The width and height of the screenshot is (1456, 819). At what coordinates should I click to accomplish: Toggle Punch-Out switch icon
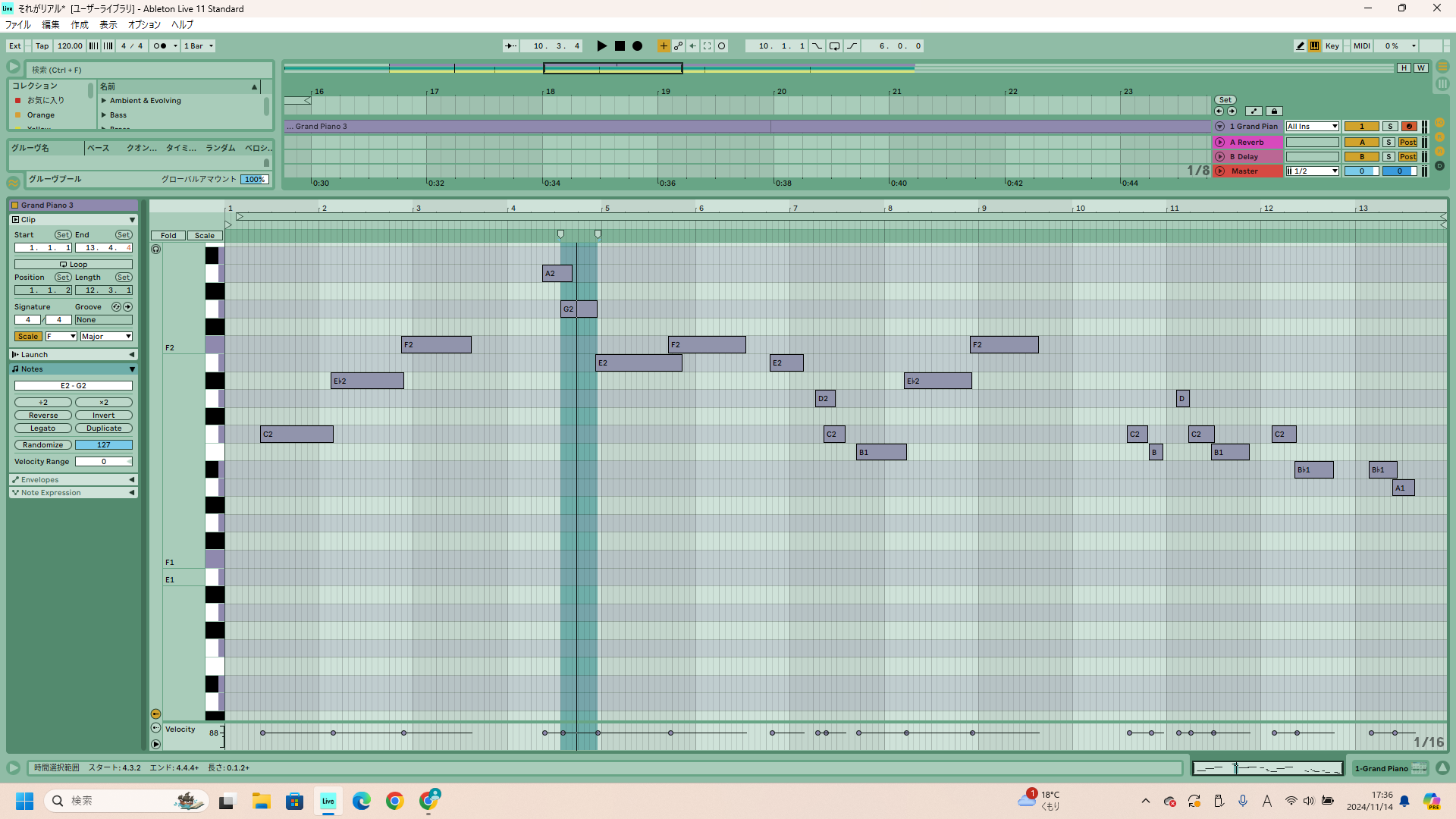point(852,46)
